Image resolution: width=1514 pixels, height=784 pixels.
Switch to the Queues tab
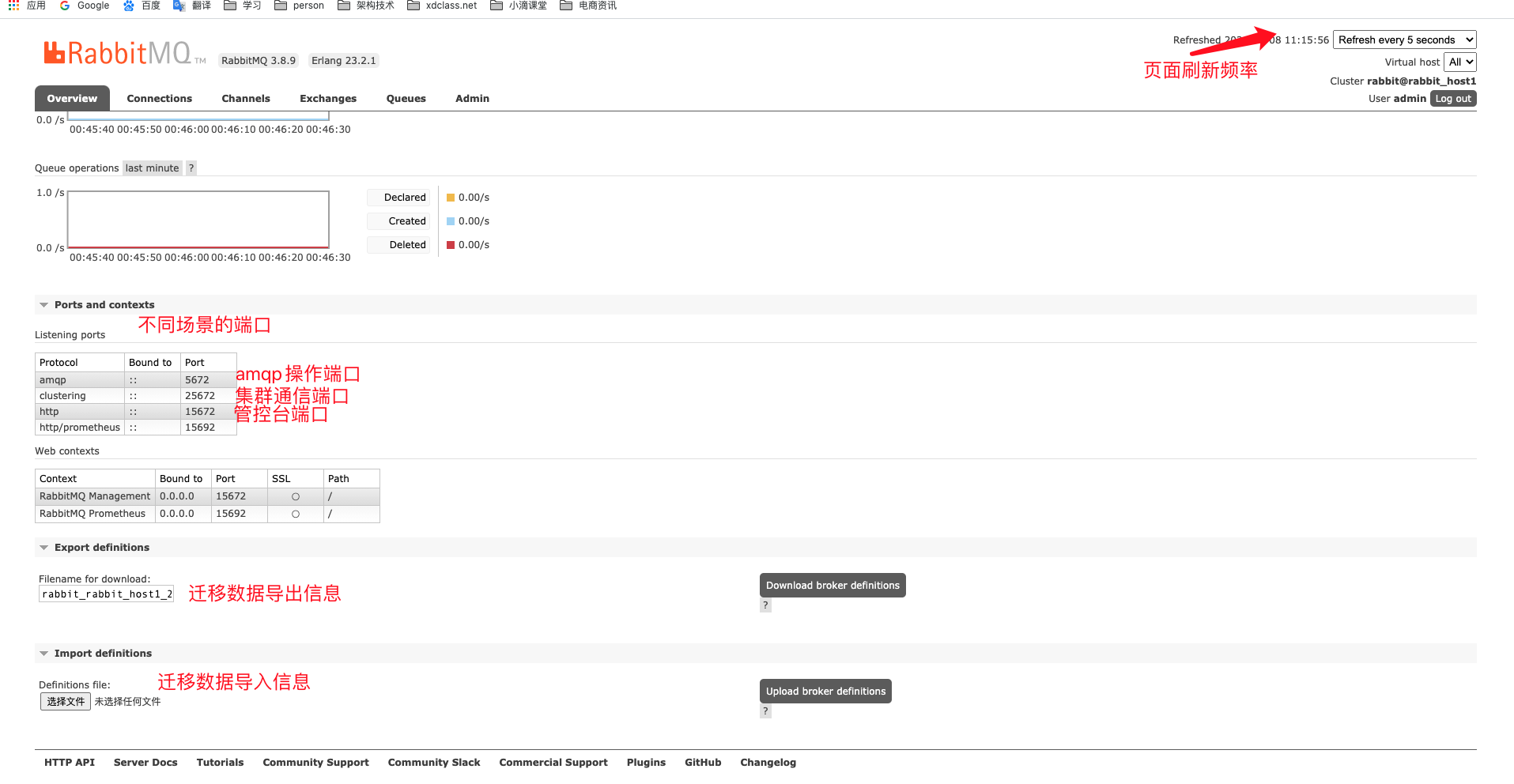point(406,99)
